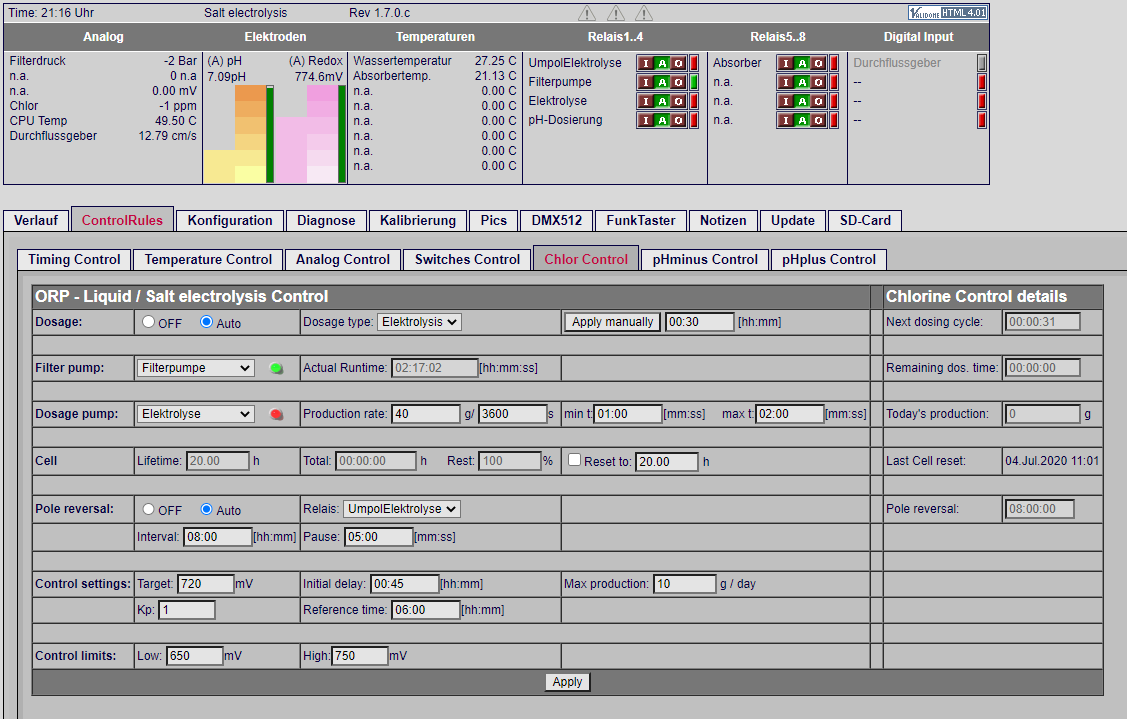This screenshot has width=1127, height=719.
Task: Switch UmpolElektrolyse relay to I (on)
Action: click(645, 63)
